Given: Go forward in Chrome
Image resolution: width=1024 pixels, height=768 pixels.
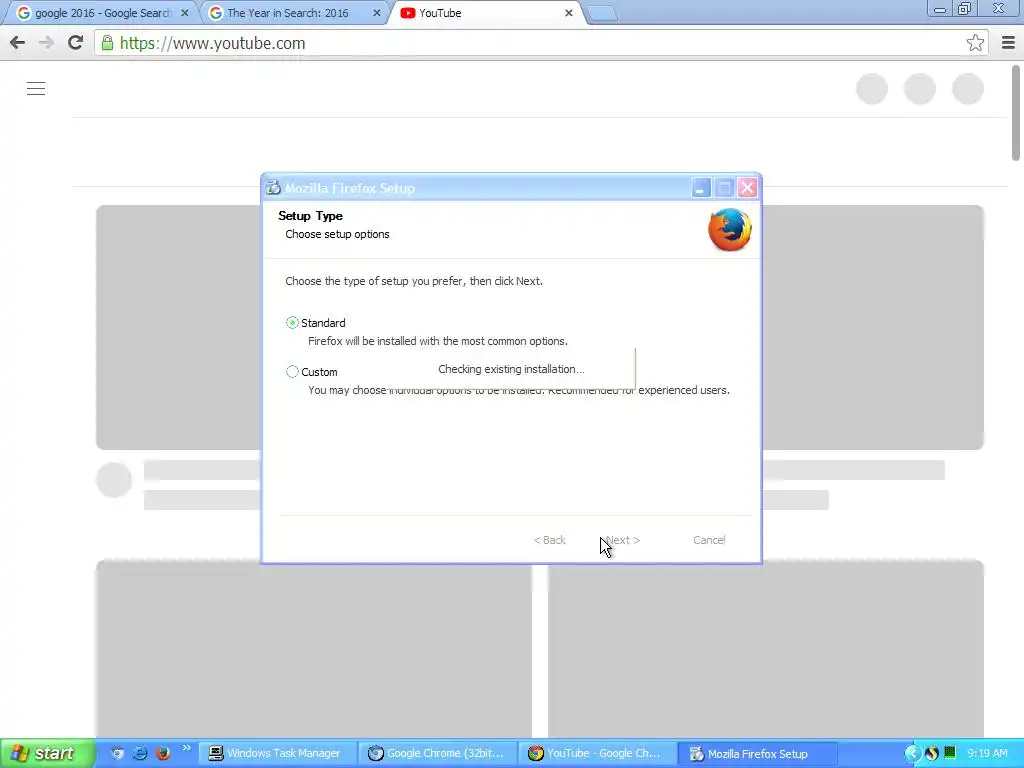Looking at the screenshot, I should click(x=46, y=43).
